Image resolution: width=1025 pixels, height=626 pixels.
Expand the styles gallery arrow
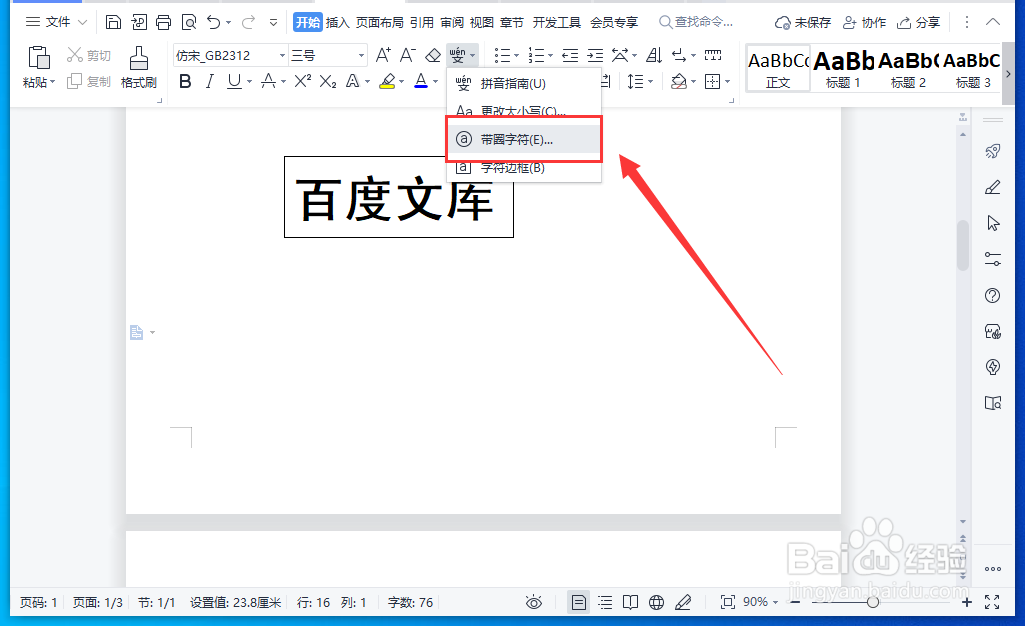(1008, 74)
